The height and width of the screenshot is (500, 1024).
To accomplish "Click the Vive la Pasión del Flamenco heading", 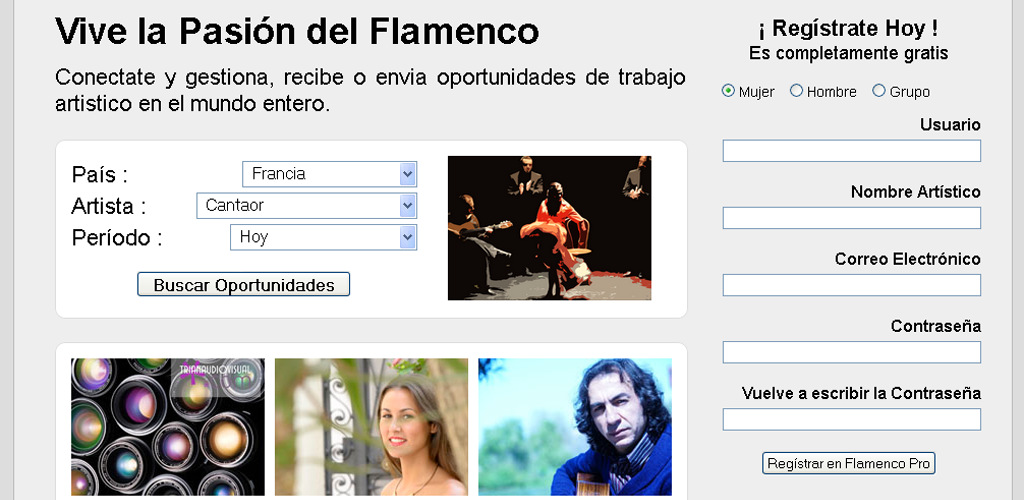I will click(297, 31).
